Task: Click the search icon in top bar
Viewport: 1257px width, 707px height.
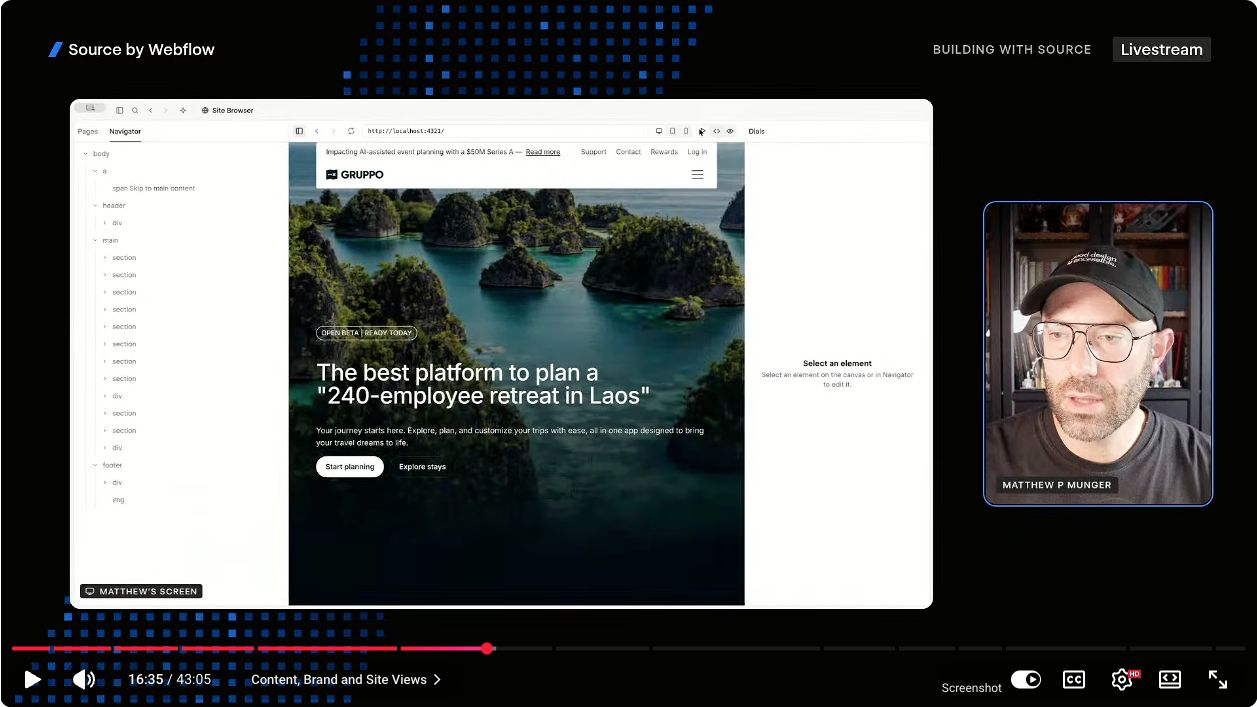Action: (x=135, y=110)
